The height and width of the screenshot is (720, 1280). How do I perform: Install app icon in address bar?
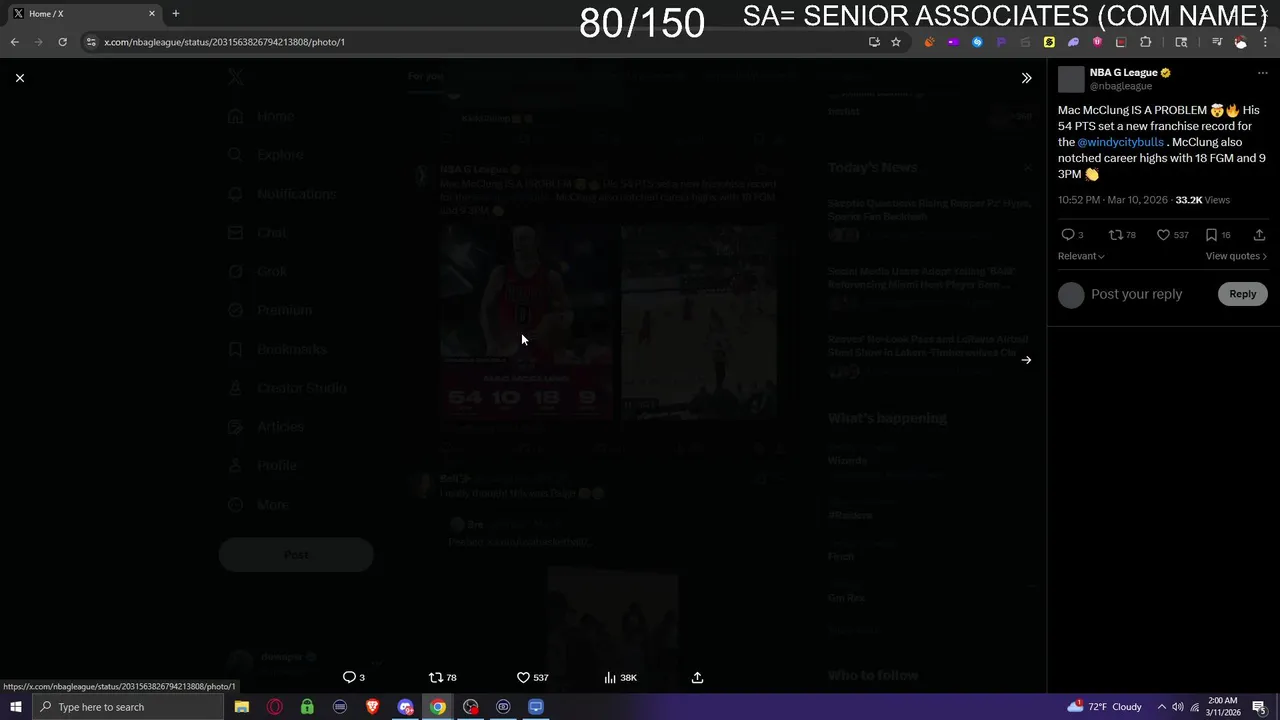coord(874,42)
